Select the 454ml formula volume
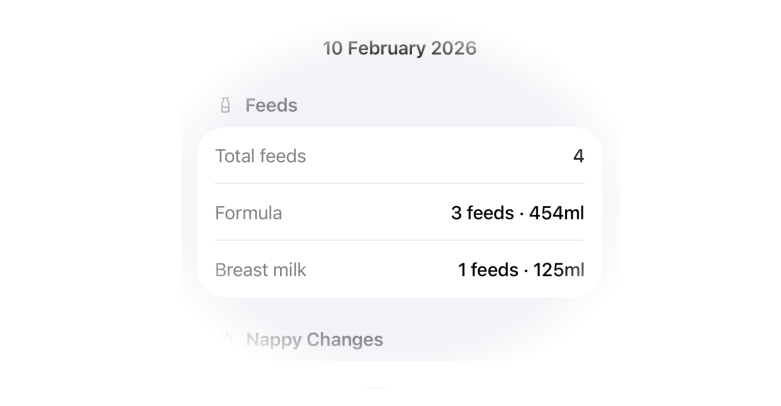 point(557,213)
